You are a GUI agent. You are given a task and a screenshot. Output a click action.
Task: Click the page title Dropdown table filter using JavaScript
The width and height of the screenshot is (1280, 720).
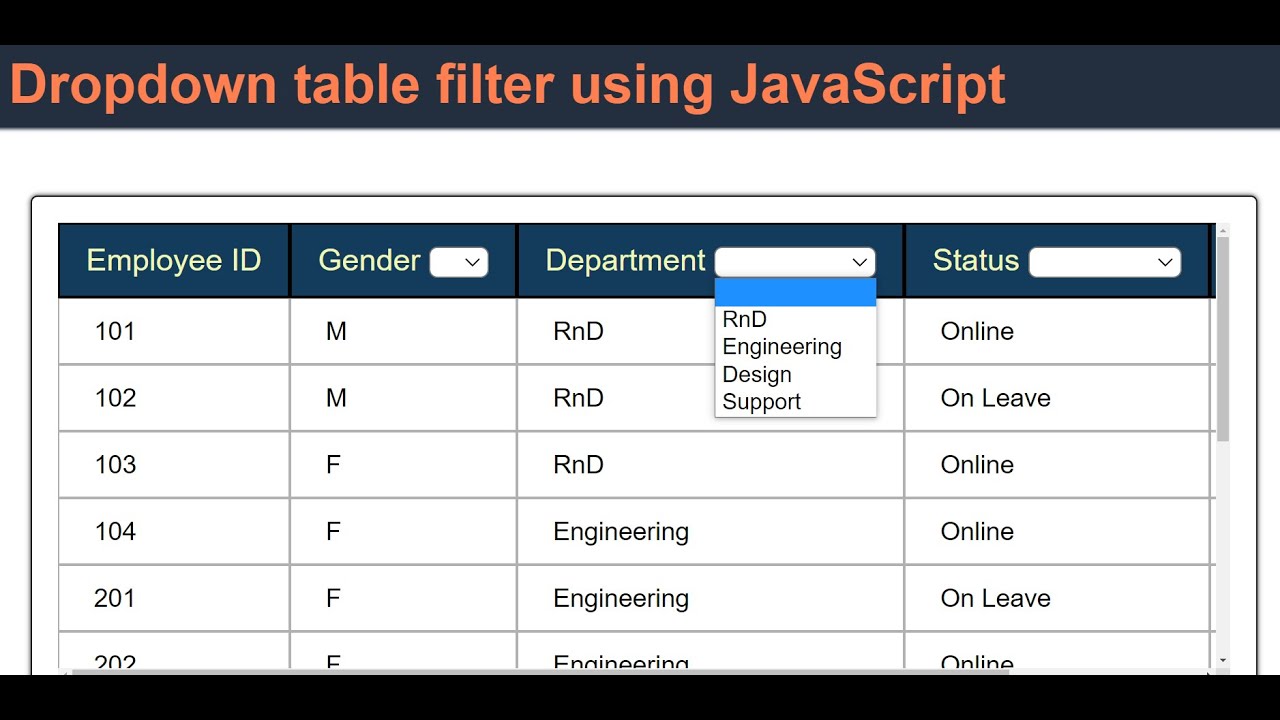pyautogui.click(x=507, y=85)
